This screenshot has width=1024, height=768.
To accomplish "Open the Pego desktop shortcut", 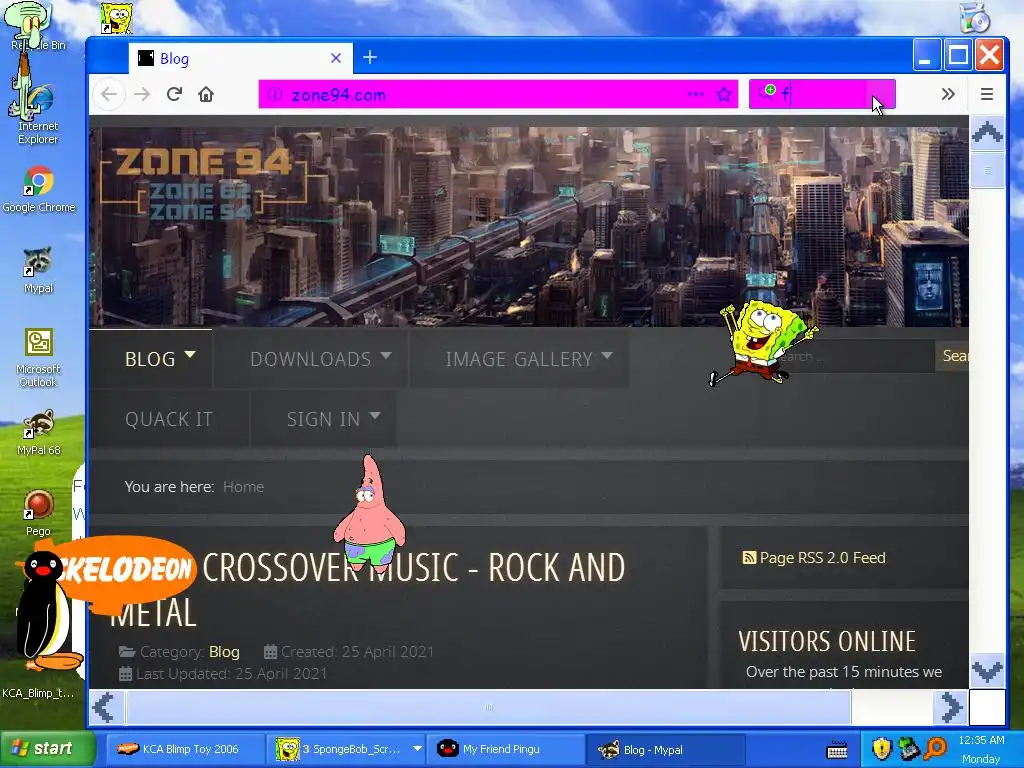I will coord(39,513).
